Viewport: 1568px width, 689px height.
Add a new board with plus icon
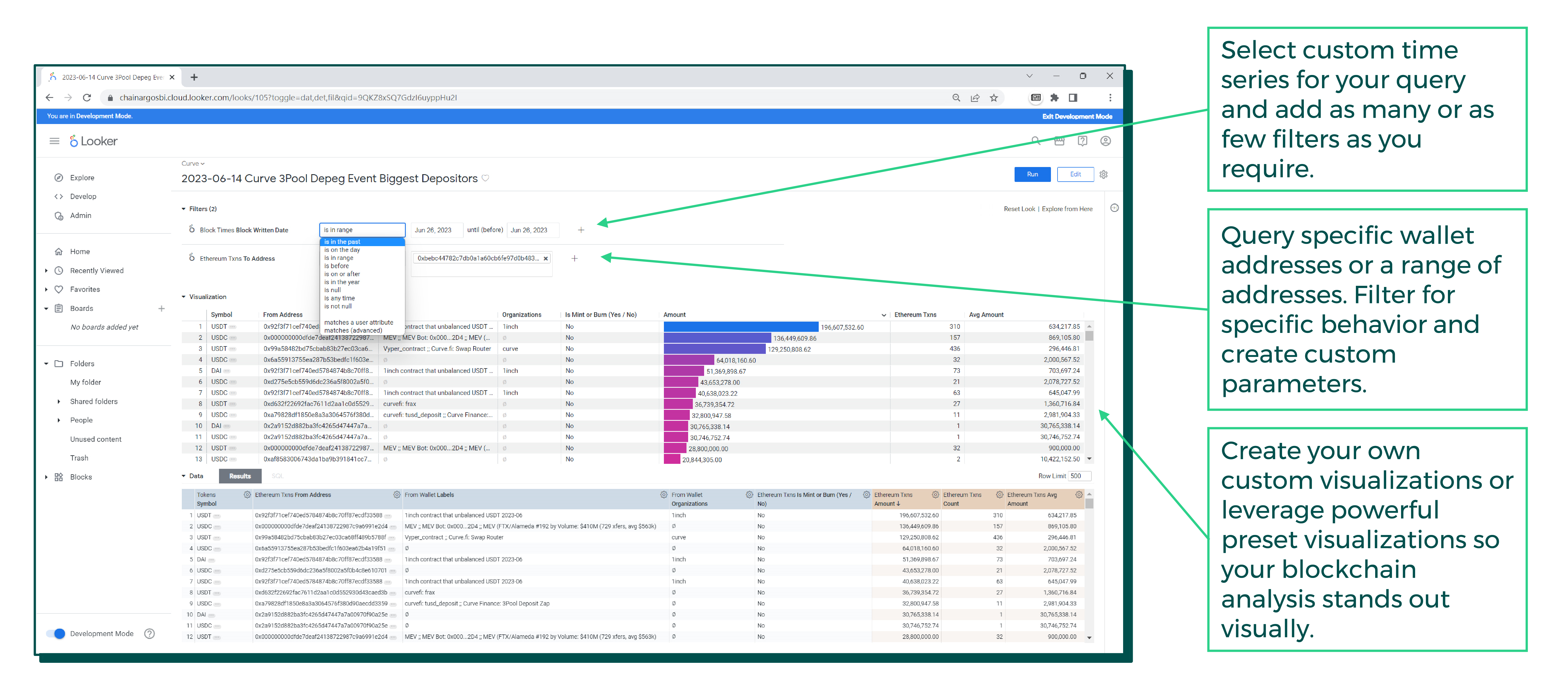point(161,309)
